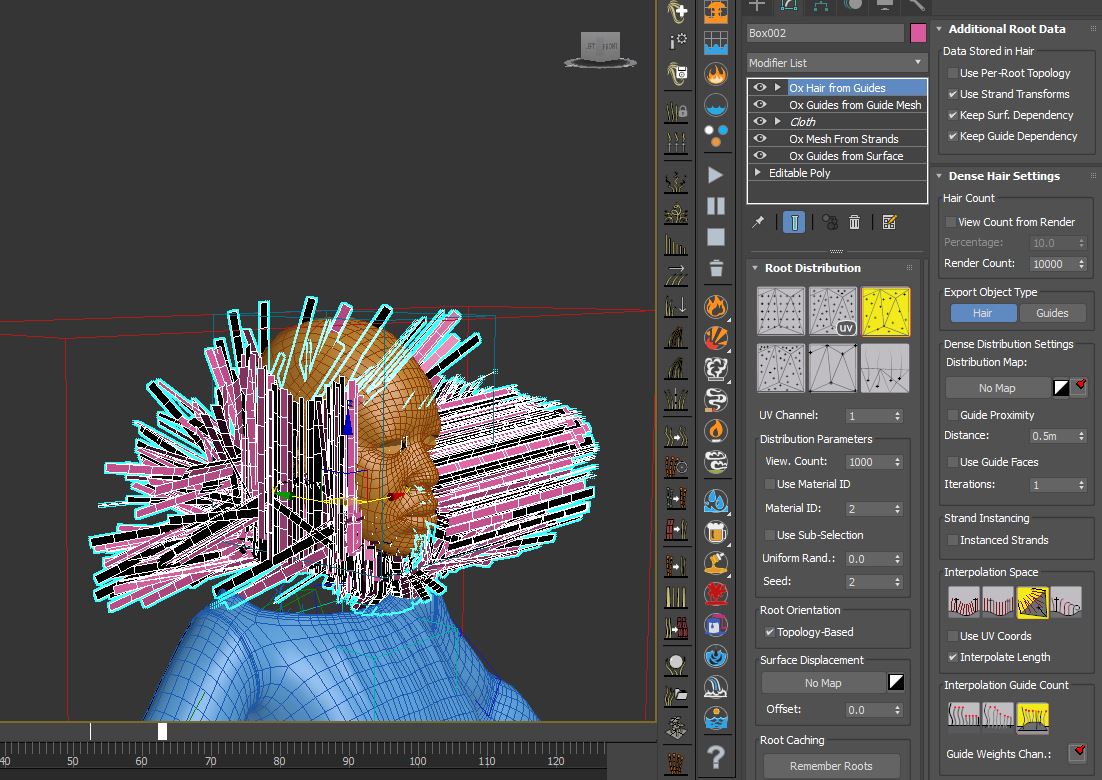This screenshot has width=1102, height=780.
Task: Enable Use Per-Root Topology checkbox
Action: (952, 73)
